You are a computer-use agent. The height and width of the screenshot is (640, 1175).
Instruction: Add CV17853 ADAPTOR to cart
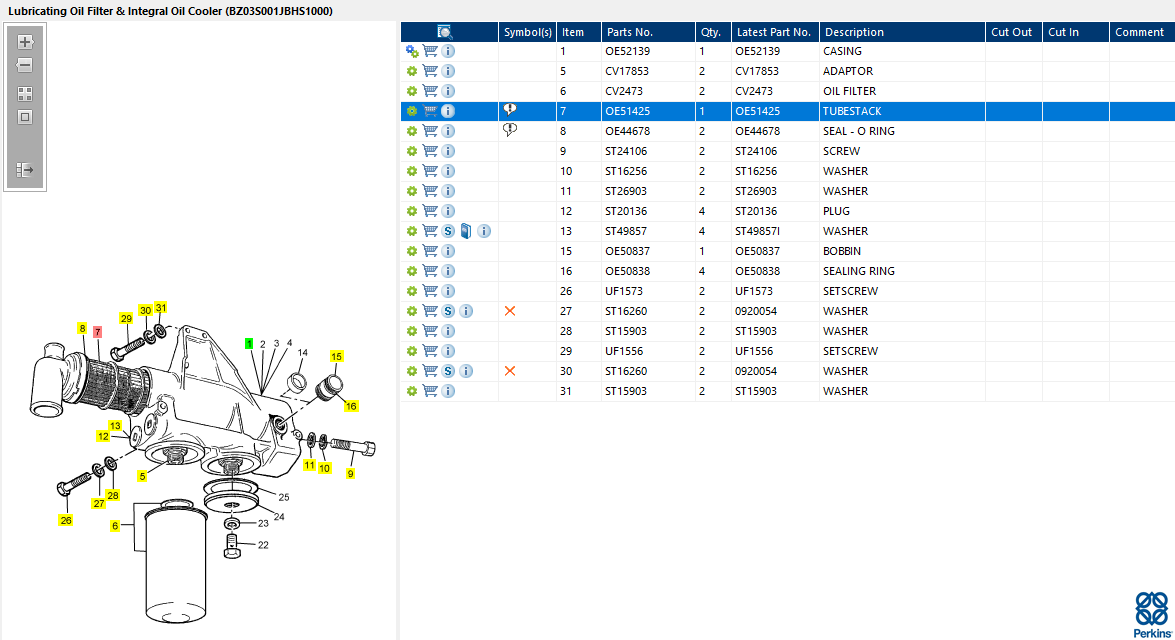point(430,71)
